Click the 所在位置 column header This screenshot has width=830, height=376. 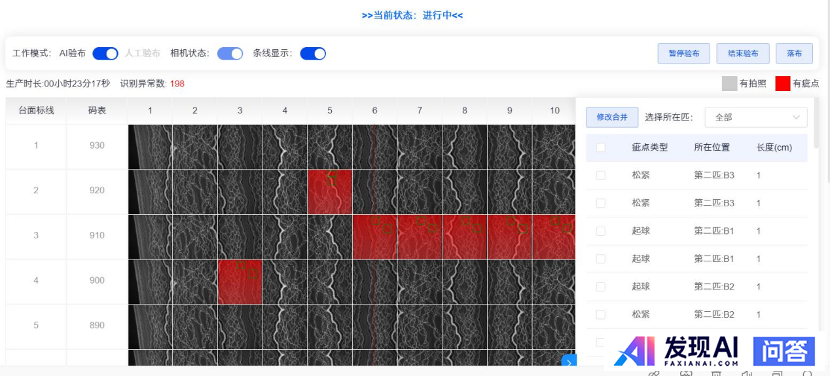pyautogui.click(x=712, y=148)
